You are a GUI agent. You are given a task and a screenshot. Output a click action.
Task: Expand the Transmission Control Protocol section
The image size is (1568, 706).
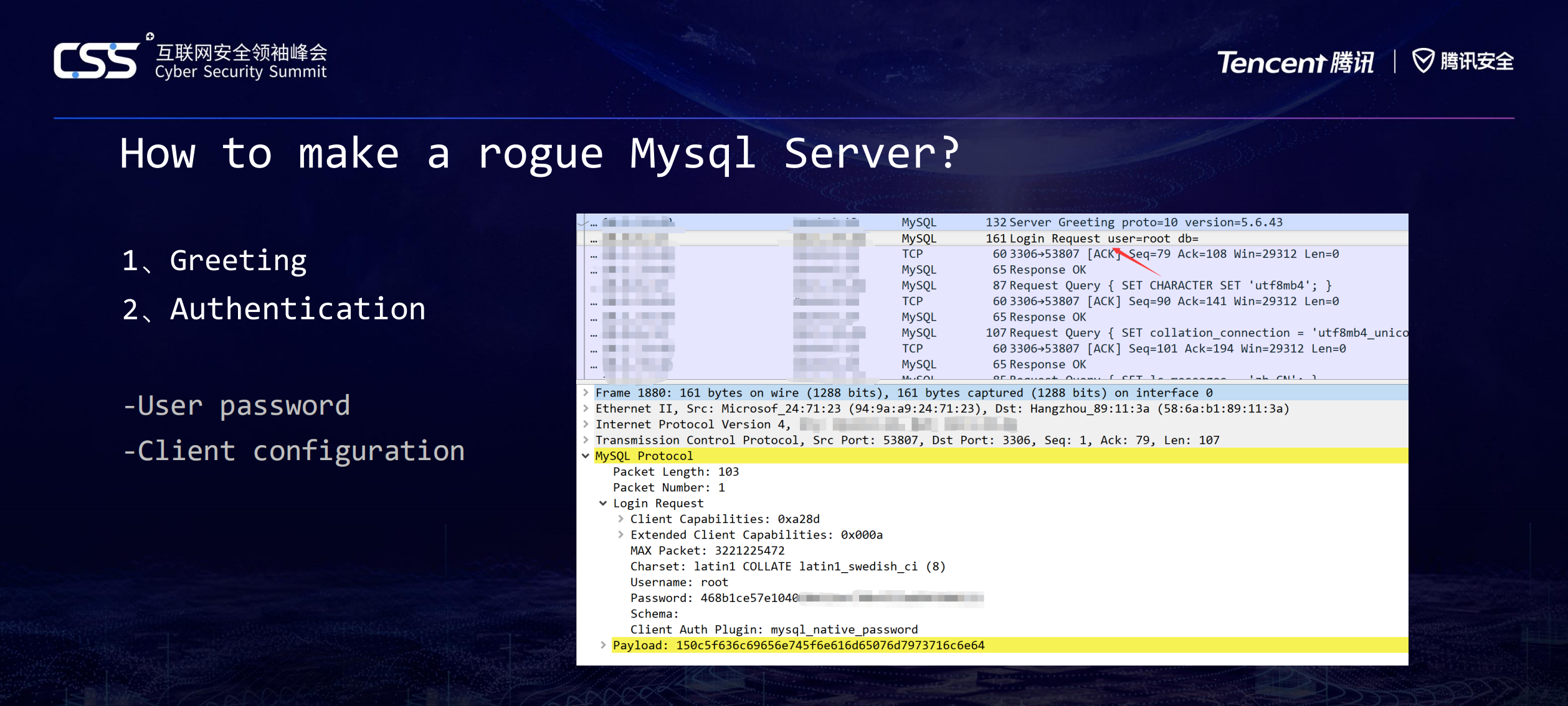click(x=586, y=440)
